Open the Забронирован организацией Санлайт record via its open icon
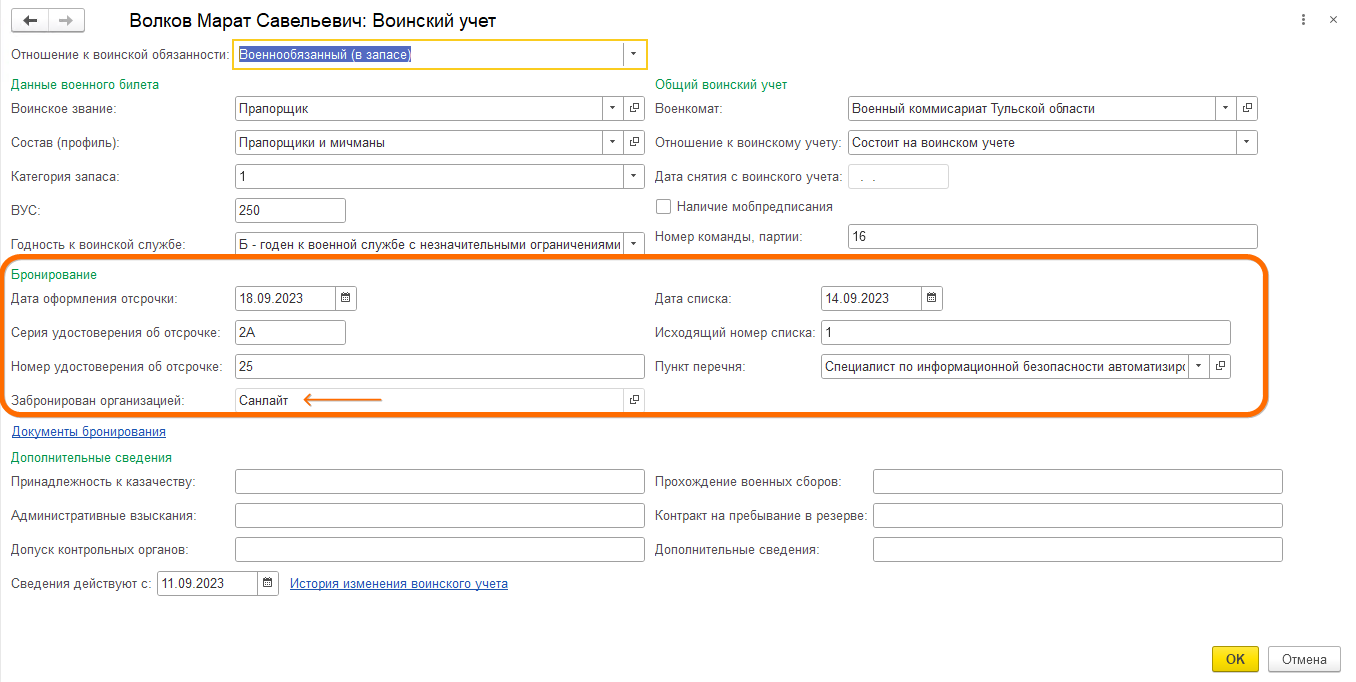 pos(634,400)
